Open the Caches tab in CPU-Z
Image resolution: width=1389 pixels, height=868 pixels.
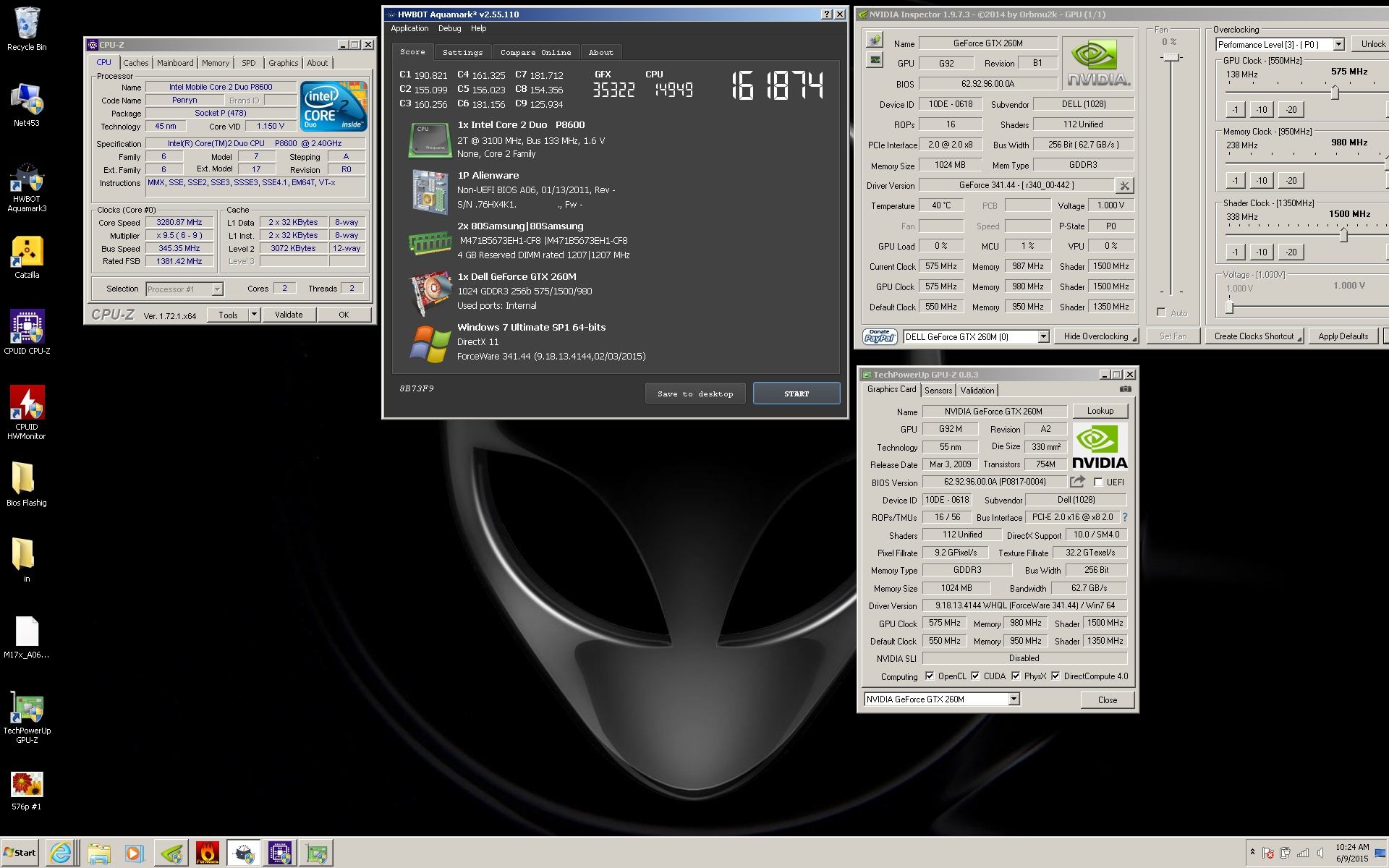pyautogui.click(x=135, y=63)
